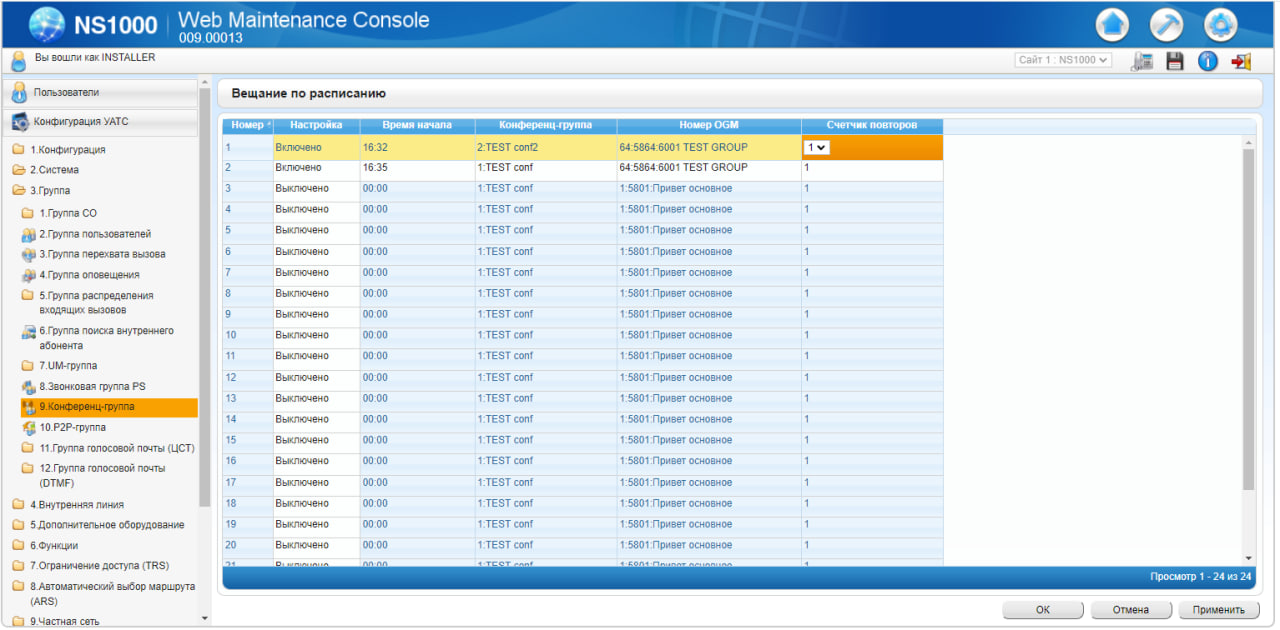Click the desk phone icon in the toolbar
Screen dimensions: 1280x630
coord(1142,61)
